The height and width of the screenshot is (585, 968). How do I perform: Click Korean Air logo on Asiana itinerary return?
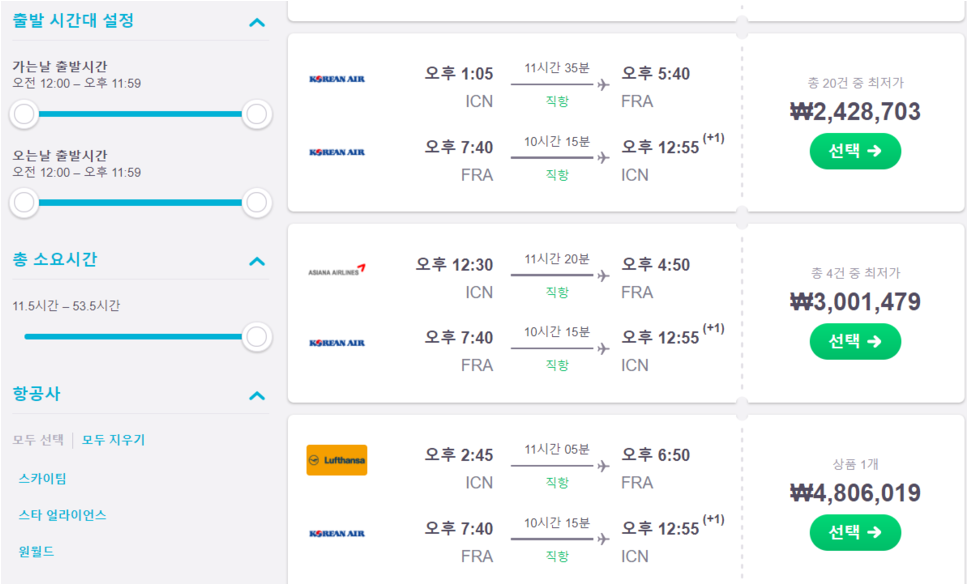point(337,342)
